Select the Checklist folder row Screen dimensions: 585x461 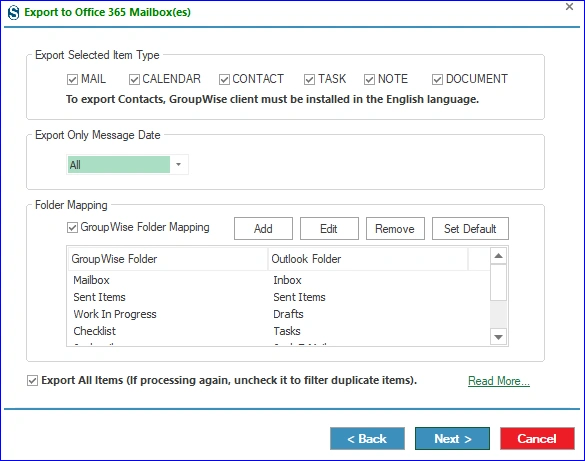pos(278,331)
